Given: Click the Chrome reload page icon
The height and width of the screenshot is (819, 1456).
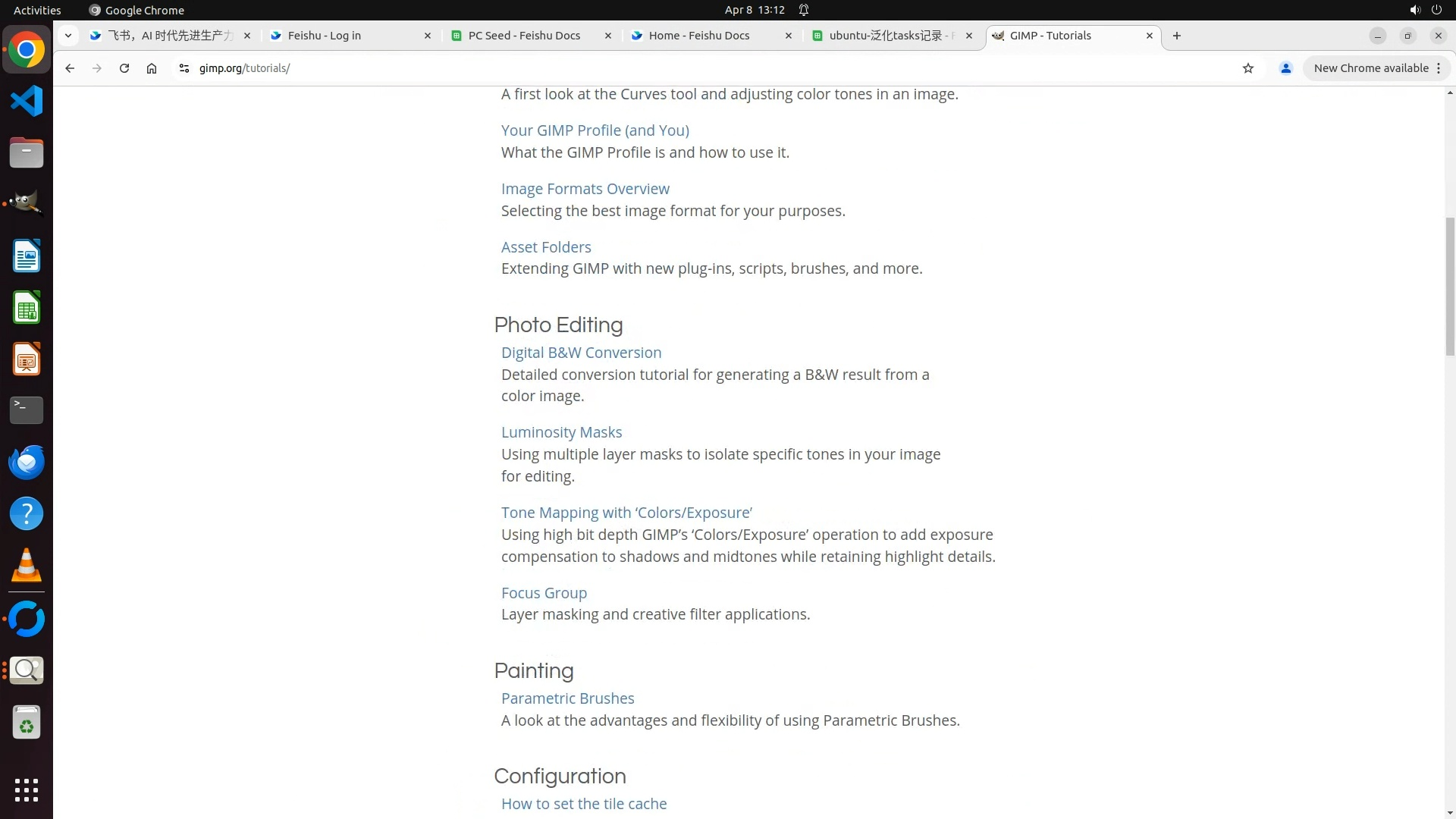Looking at the screenshot, I should pyautogui.click(x=124, y=68).
